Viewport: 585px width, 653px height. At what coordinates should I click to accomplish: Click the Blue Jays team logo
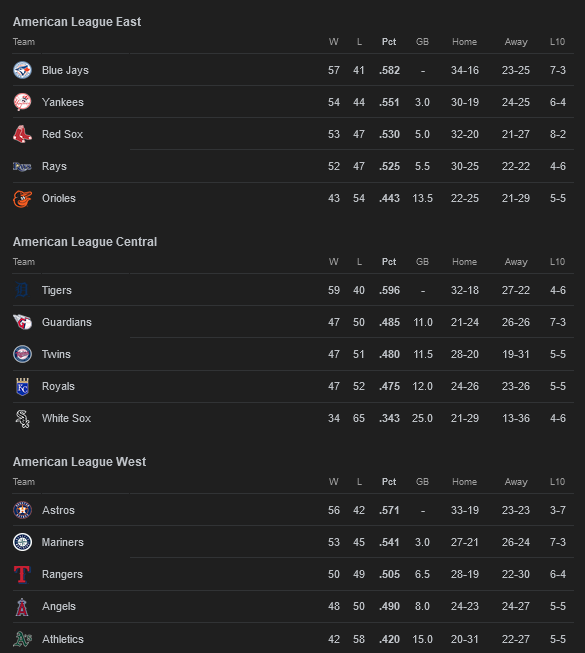pyautogui.click(x=22, y=70)
